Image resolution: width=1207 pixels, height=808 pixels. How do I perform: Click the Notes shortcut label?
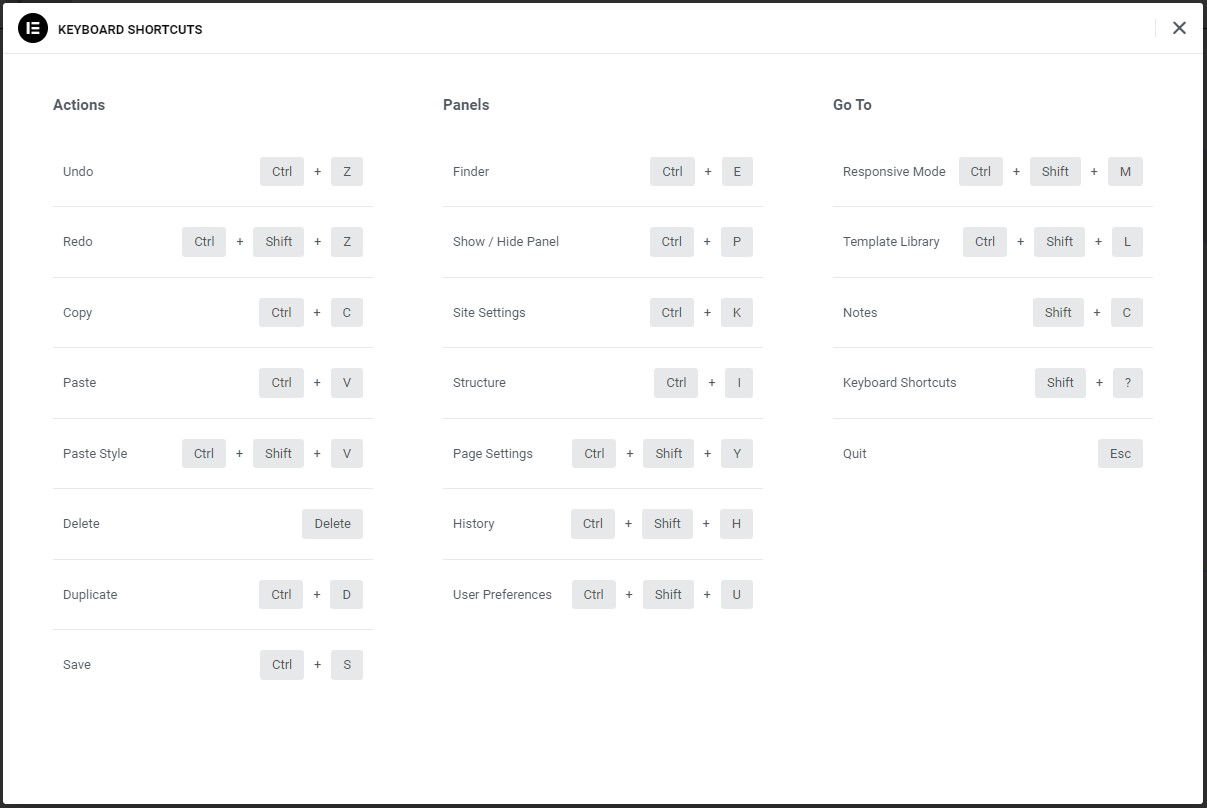click(x=859, y=312)
